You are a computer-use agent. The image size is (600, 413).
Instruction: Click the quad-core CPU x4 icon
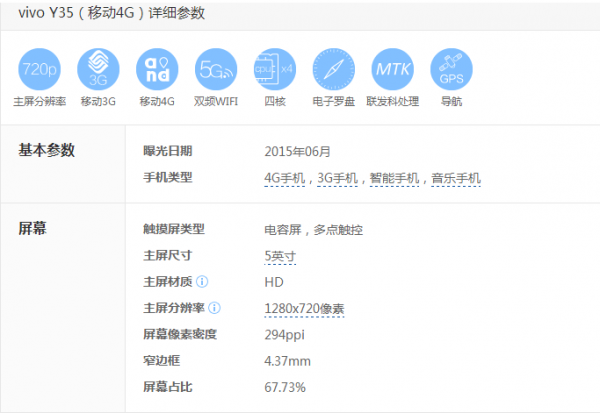pos(275,69)
